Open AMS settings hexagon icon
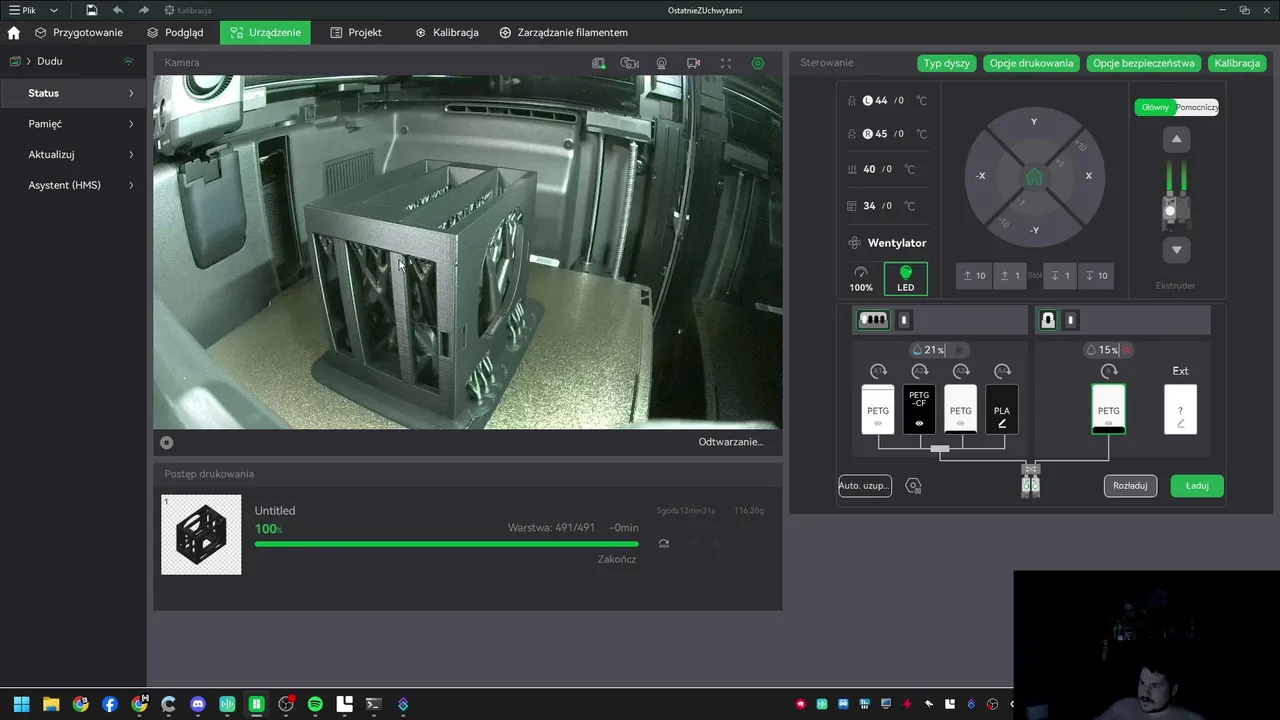The image size is (1280, 720). 913,486
